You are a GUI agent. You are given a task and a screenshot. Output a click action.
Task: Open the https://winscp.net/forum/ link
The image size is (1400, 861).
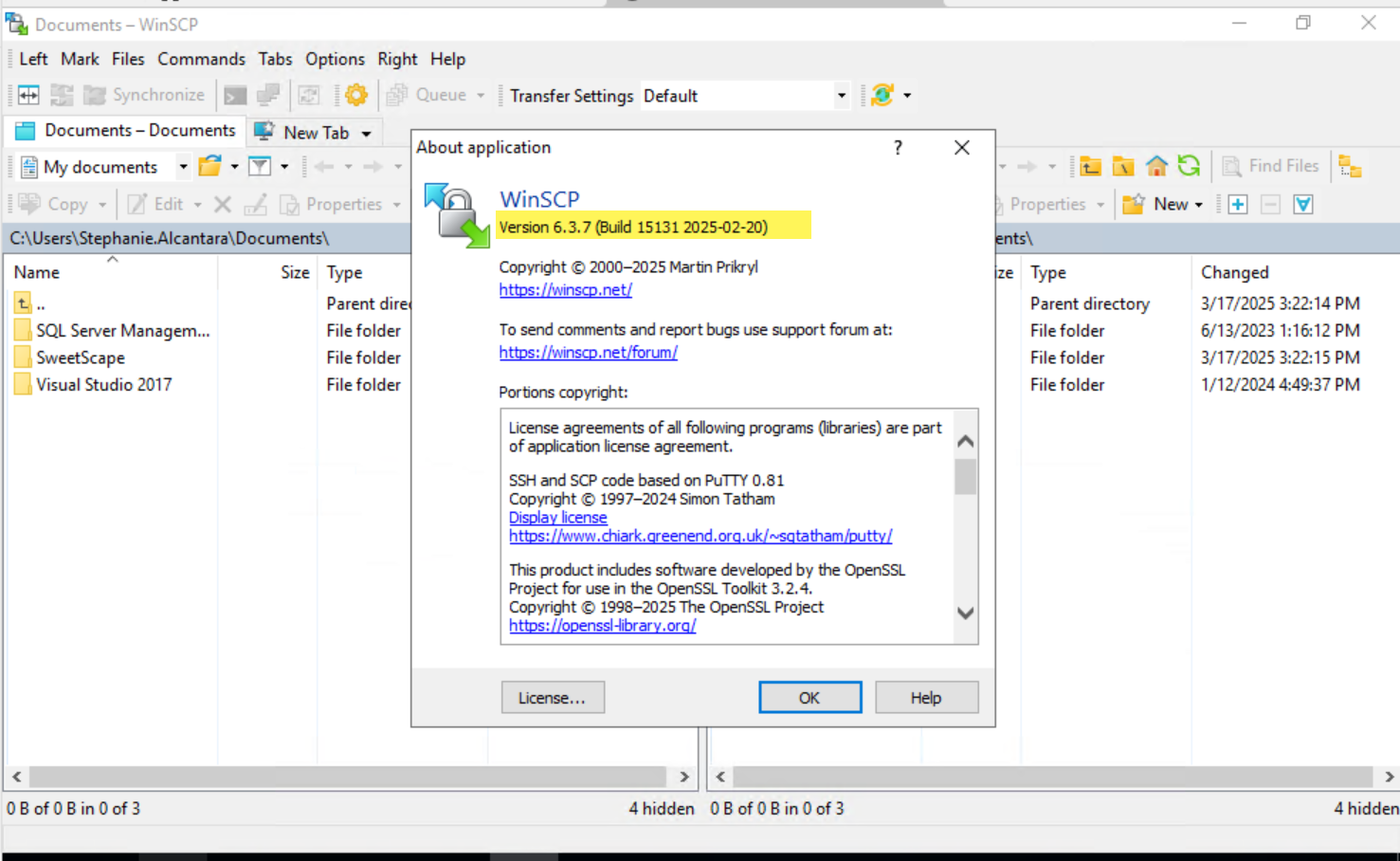(588, 352)
